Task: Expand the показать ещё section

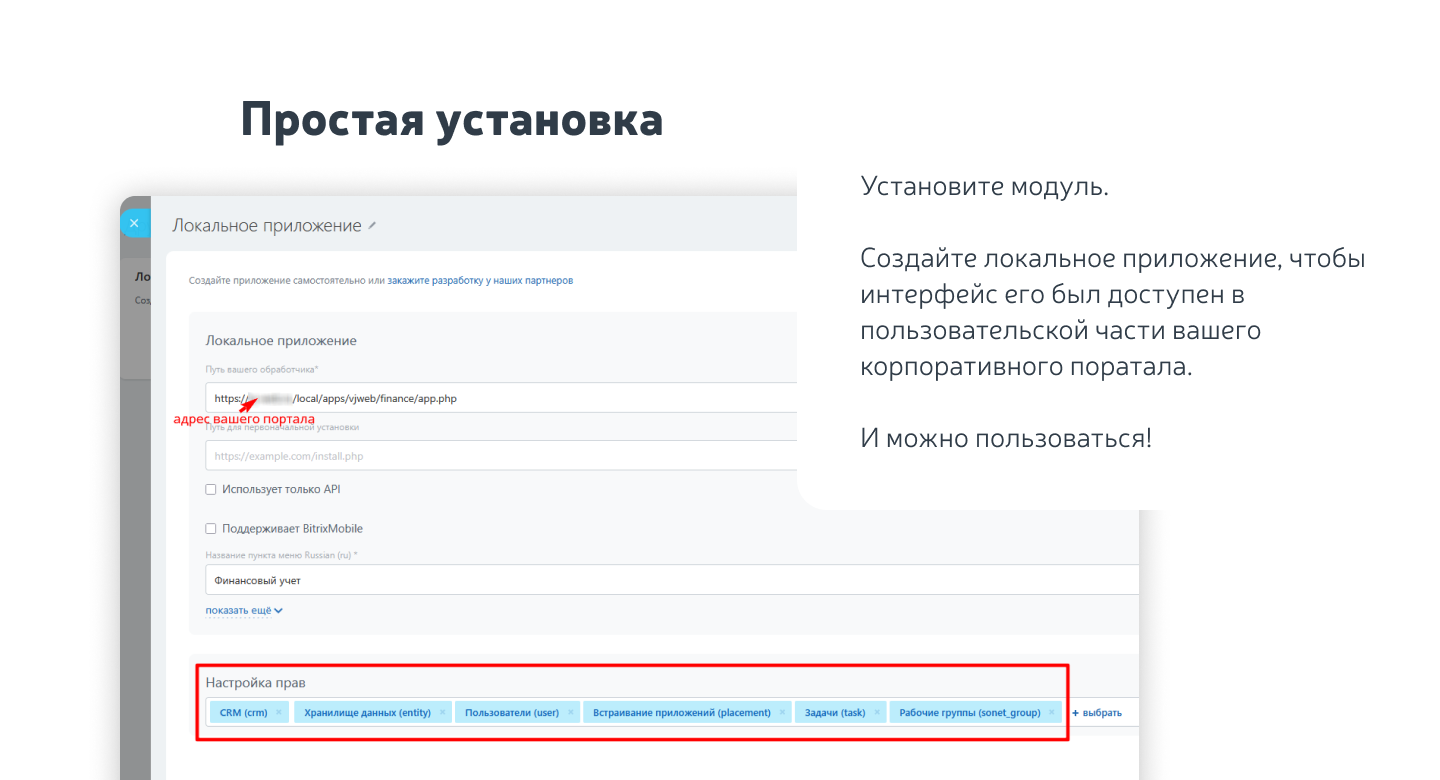Action: pyautogui.click(x=239, y=610)
